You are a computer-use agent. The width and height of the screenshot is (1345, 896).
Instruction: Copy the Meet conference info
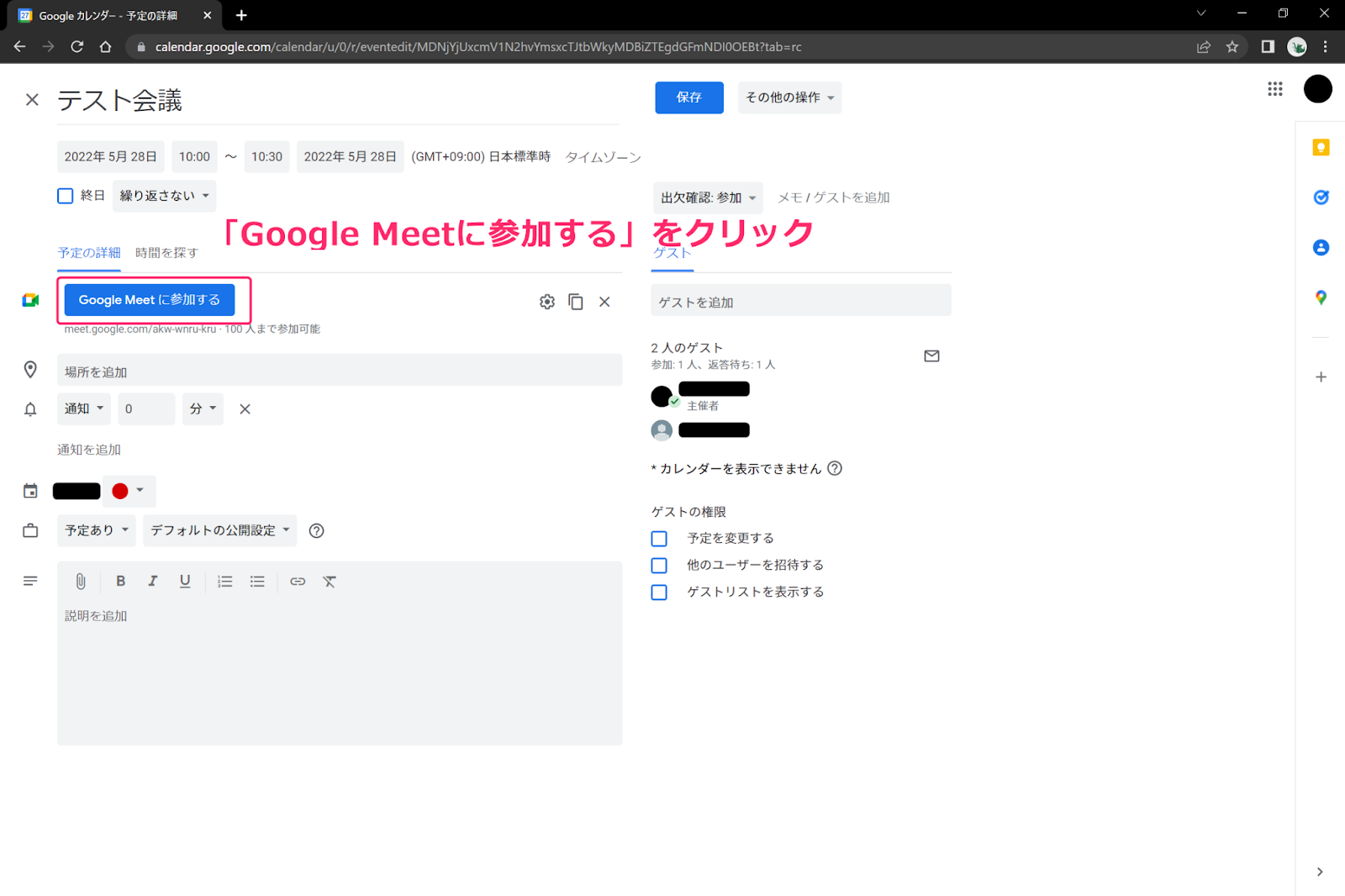click(576, 302)
